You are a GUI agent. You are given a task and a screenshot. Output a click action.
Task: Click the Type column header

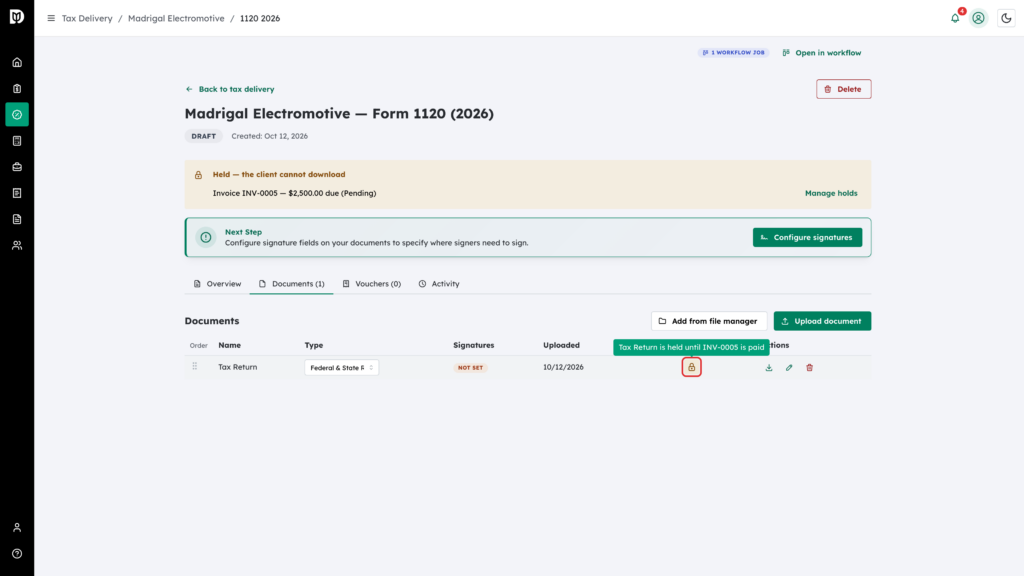click(313, 345)
